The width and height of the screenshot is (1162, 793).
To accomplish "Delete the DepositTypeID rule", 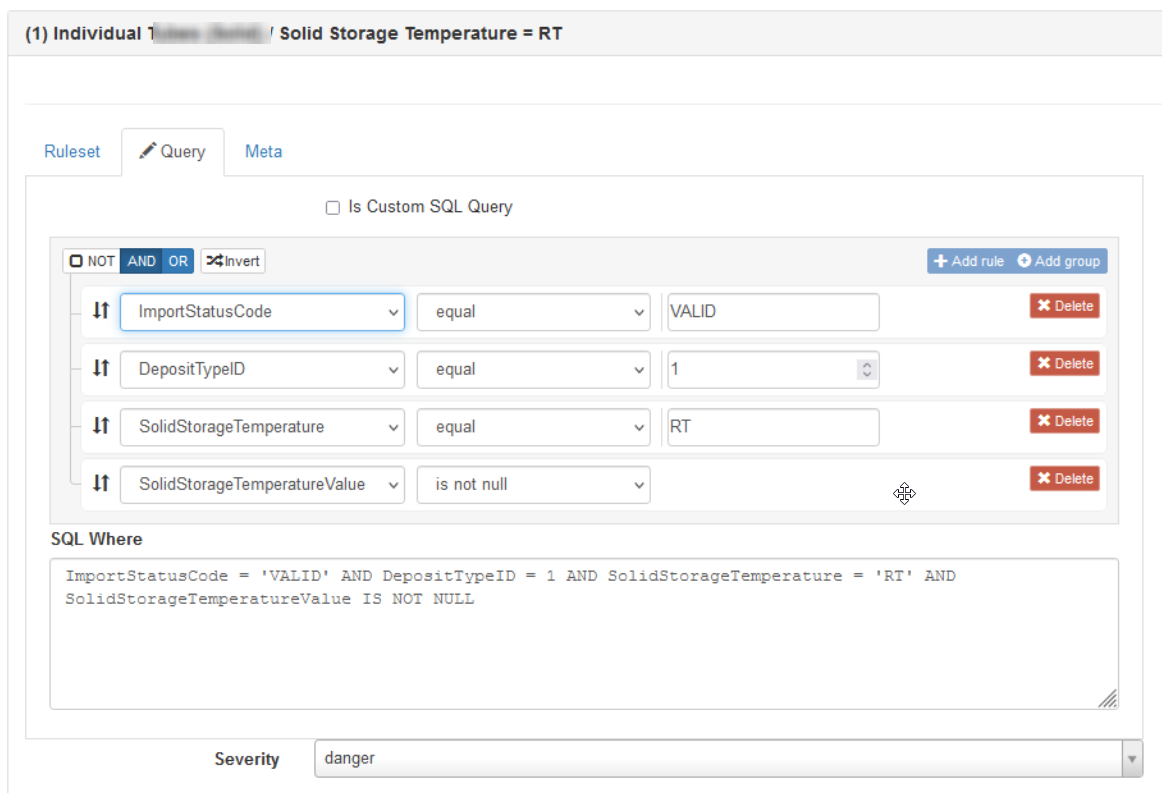I will tap(1064, 363).
